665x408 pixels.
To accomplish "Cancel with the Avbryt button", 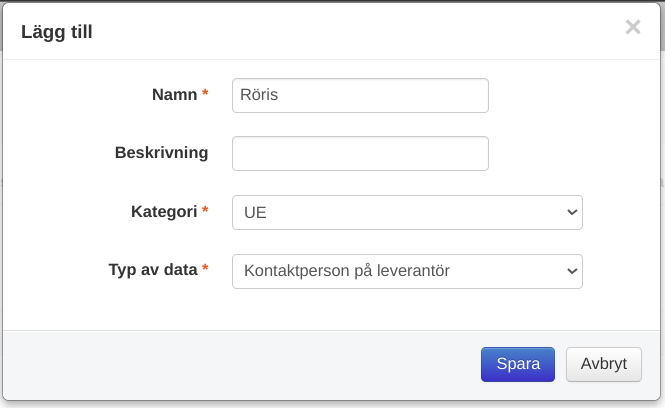I will (603, 364).
